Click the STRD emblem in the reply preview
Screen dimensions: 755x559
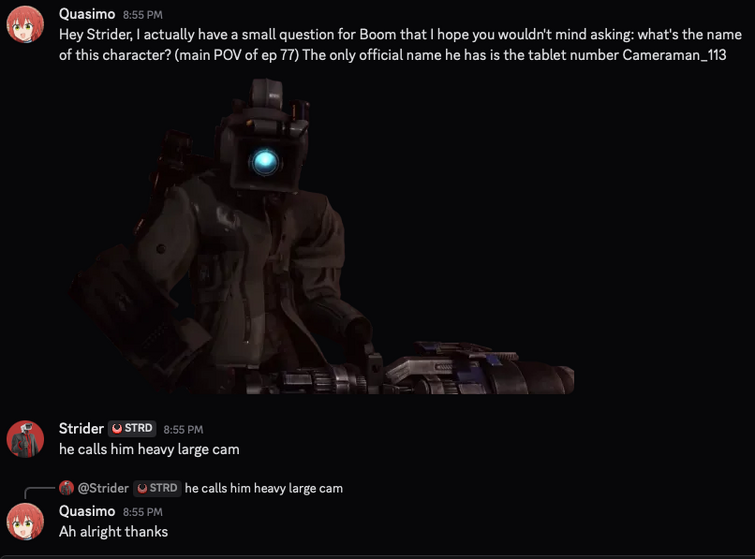tap(142, 488)
